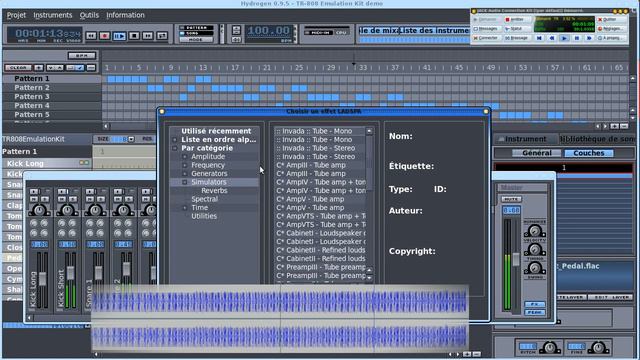
Task: Open the Outils menu
Action: (x=89, y=15)
